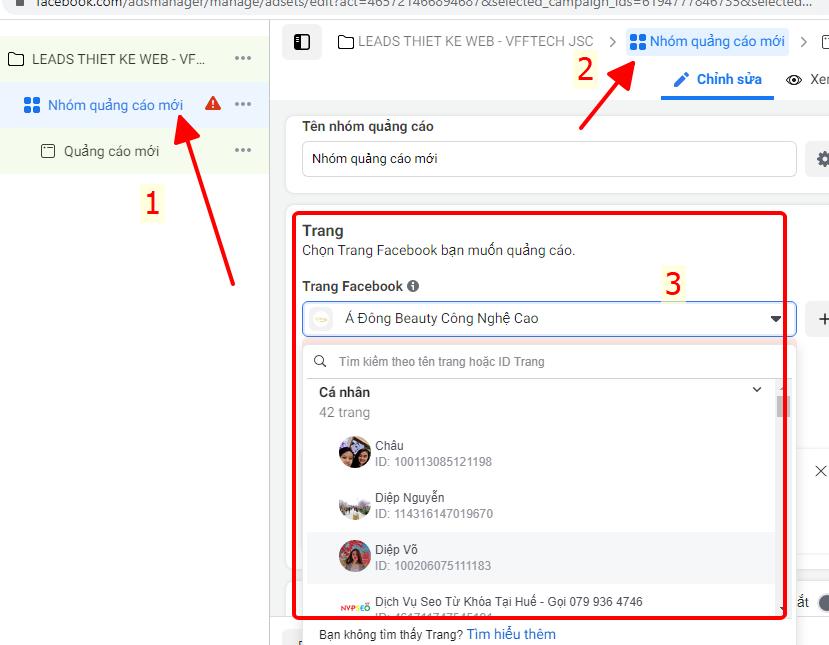
Task: Click ID 114316147019670 text
Action: pos(434,513)
